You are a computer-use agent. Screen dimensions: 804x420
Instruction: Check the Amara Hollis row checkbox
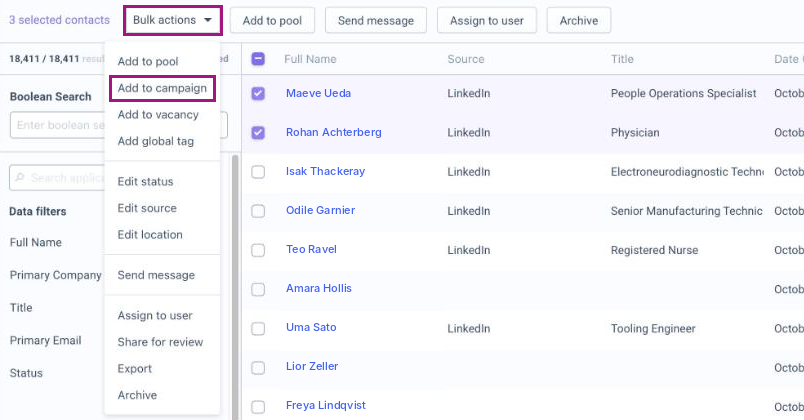tap(258, 289)
